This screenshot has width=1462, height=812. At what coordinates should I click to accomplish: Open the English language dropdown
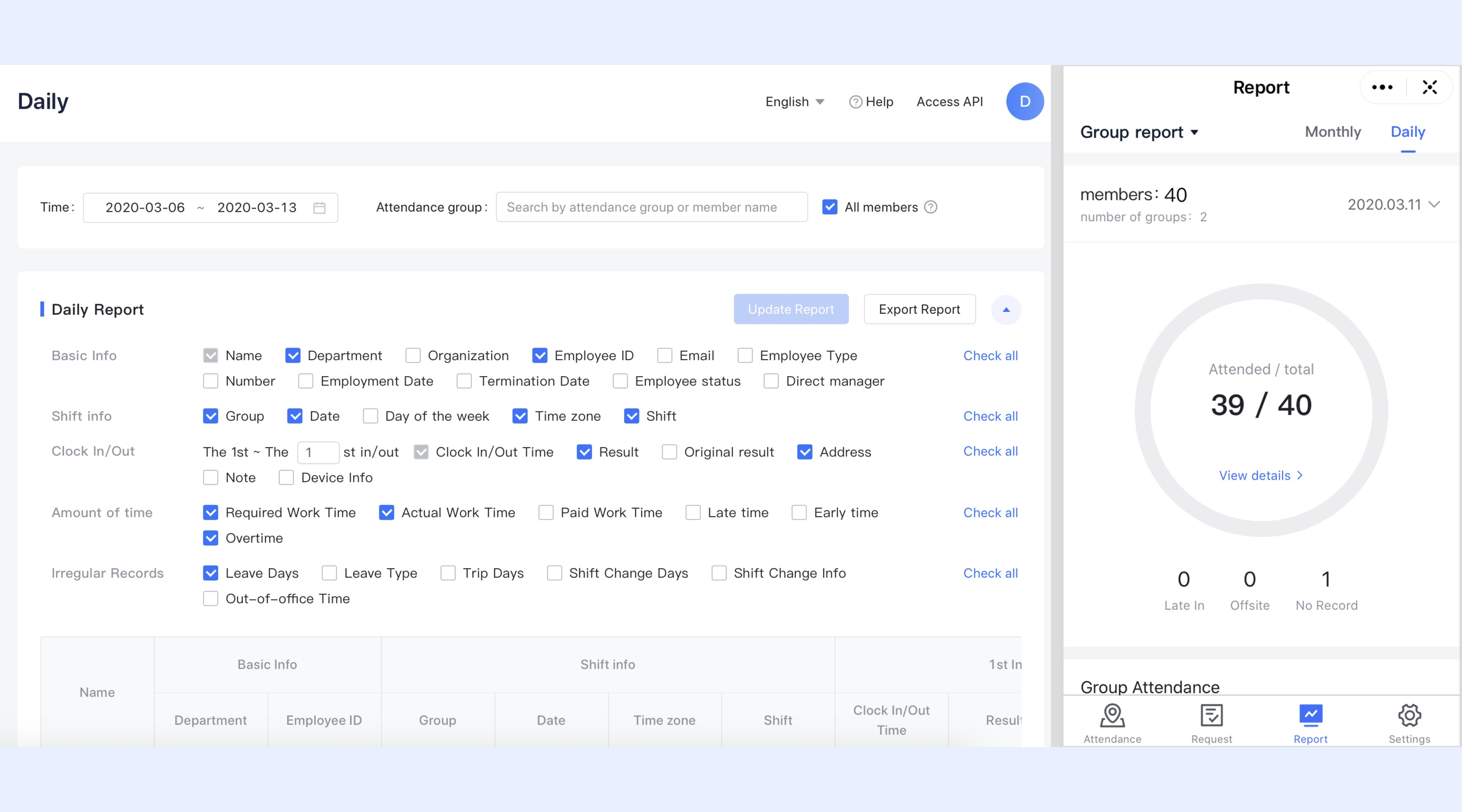(795, 101)
